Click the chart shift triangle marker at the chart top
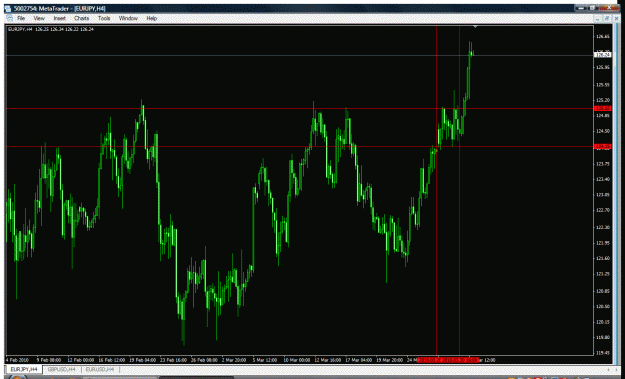The width and height of the screenshot is (625, 379). [x=475, y=27]
